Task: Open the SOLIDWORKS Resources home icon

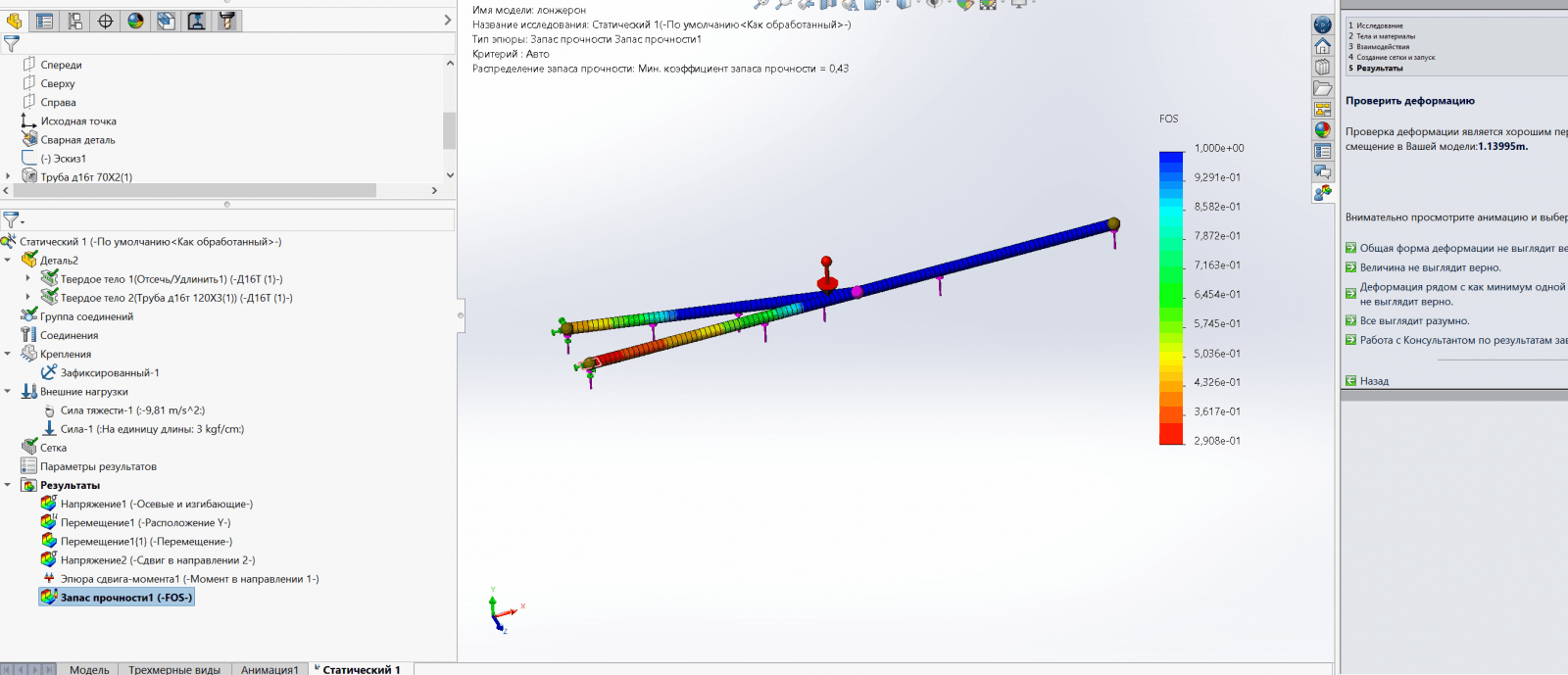Action: click(1322, 46)
